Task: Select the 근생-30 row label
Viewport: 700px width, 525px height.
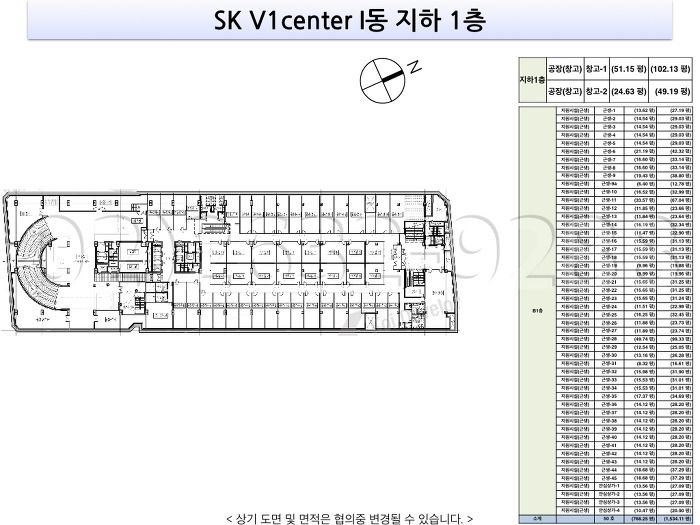Action: [609, 355]
